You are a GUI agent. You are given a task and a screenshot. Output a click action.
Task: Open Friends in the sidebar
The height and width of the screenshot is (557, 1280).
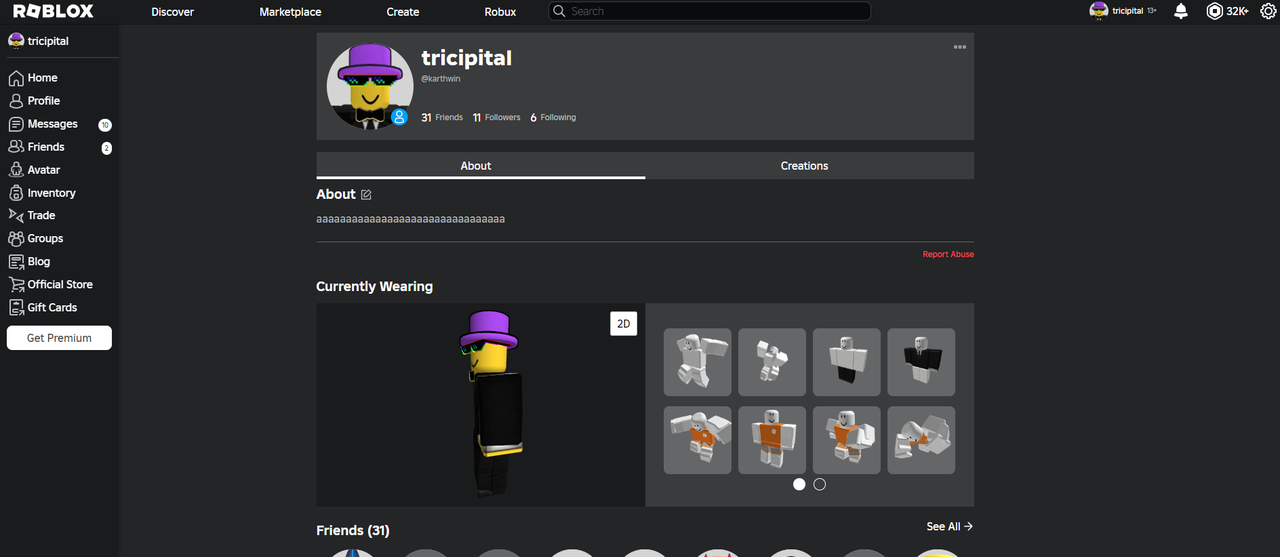tap(37, 147)
